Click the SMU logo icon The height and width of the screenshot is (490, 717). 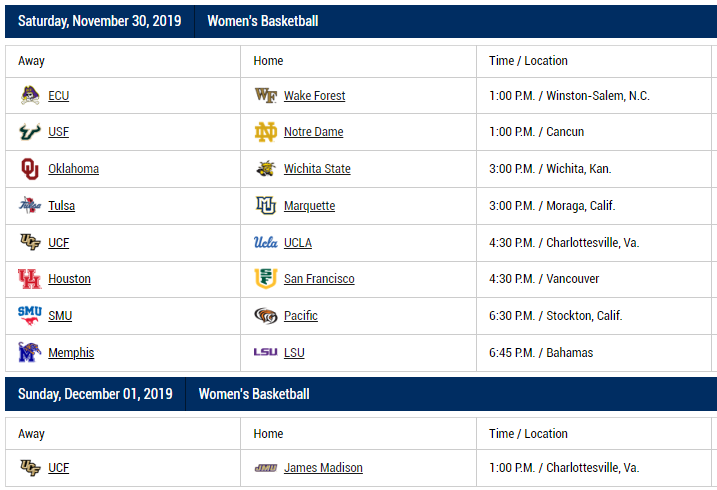pos(30,316)
